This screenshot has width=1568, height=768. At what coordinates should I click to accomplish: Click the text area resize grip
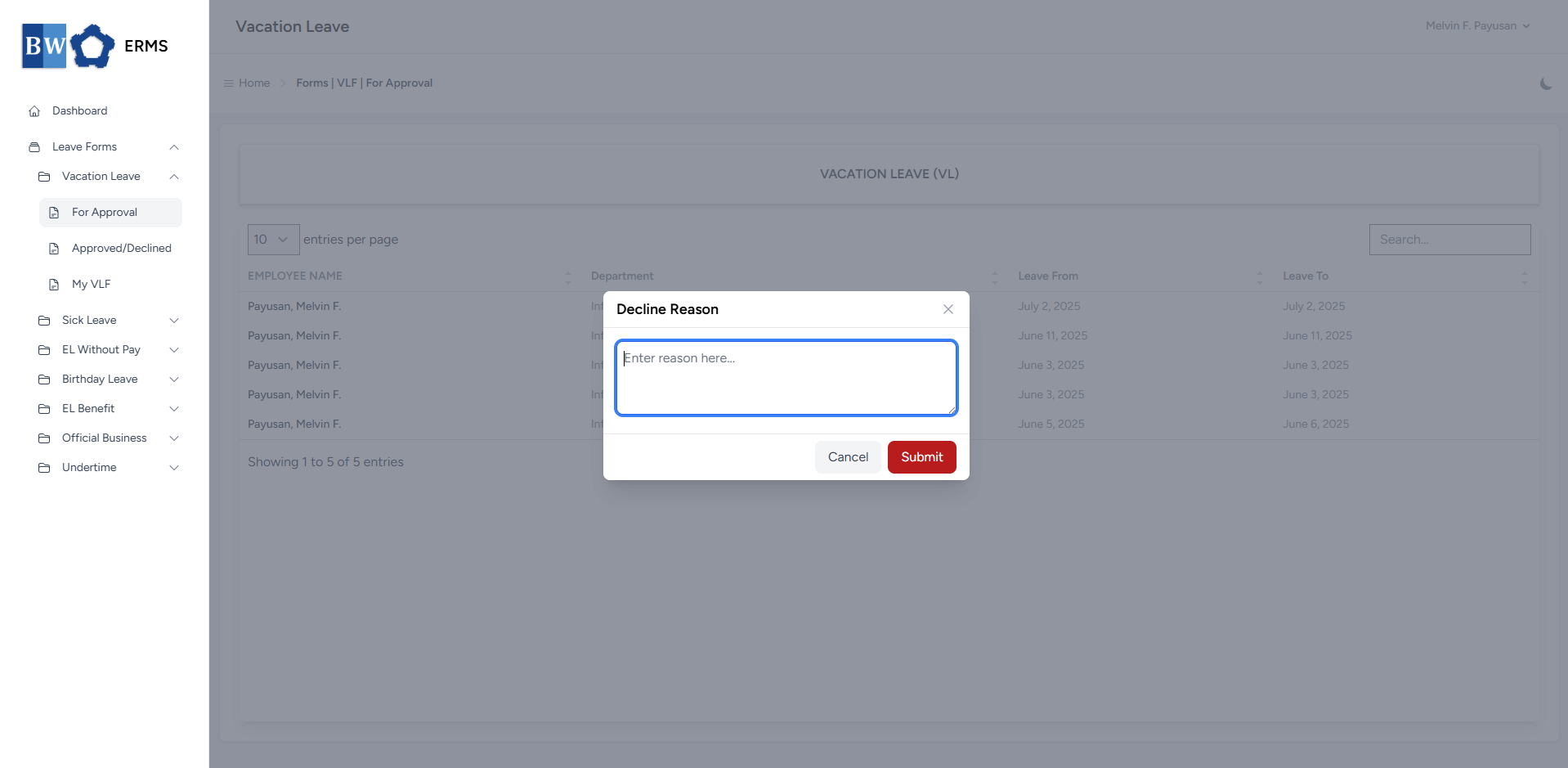click(x=952, y=410)
